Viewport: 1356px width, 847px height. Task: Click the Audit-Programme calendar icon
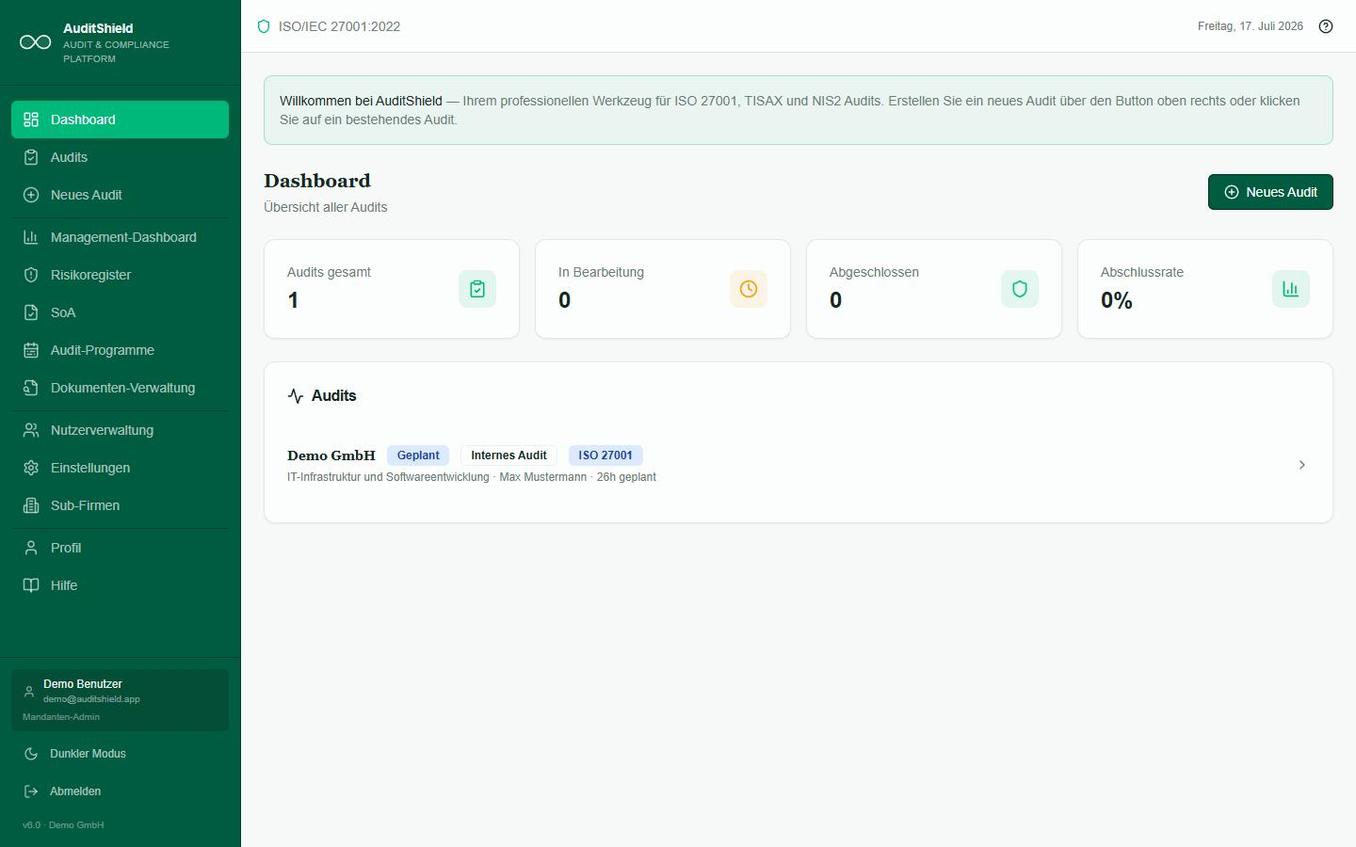(x=31, y=350)
